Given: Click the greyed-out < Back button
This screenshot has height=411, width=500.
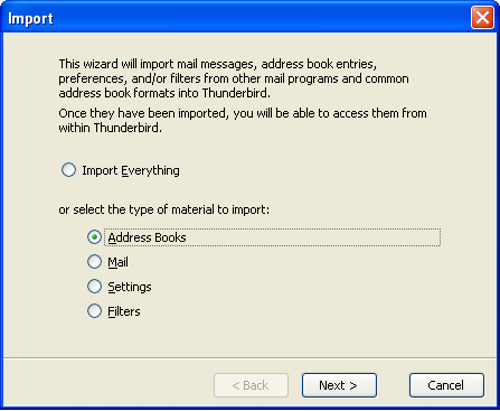Looking at the screenshot, I should 251,385.
